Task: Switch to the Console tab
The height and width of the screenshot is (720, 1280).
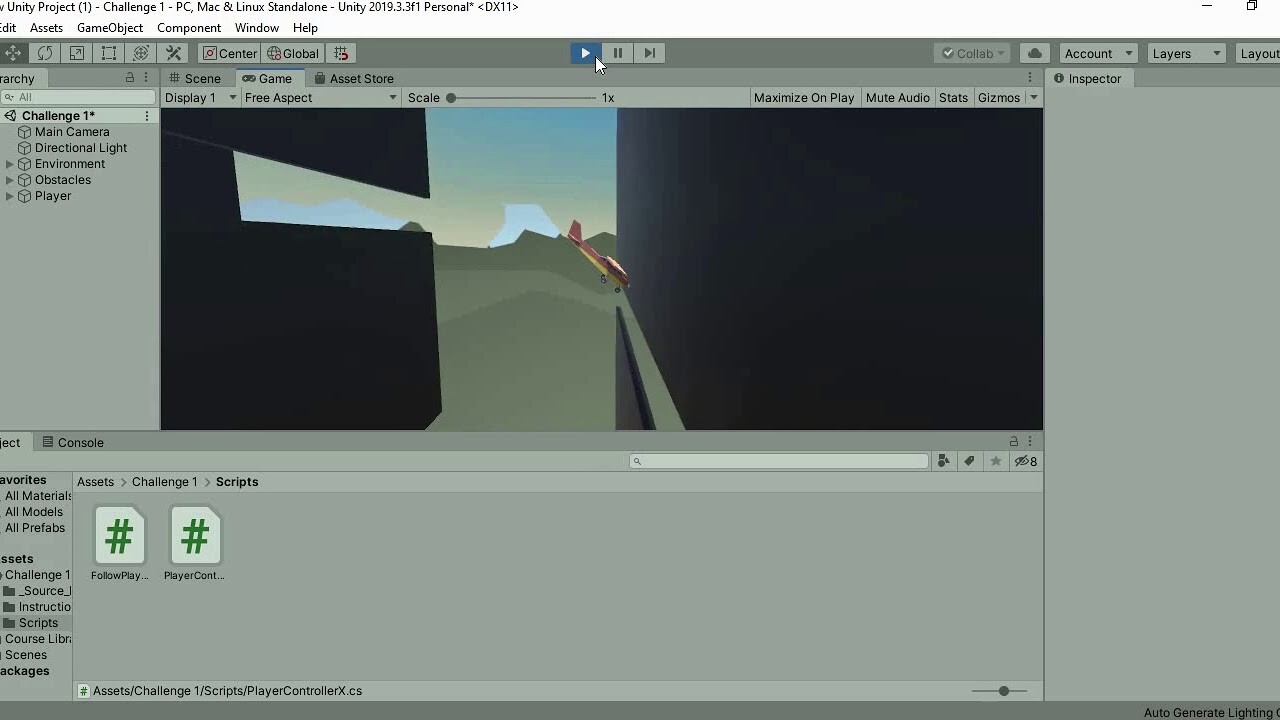Action: (73, 442)
